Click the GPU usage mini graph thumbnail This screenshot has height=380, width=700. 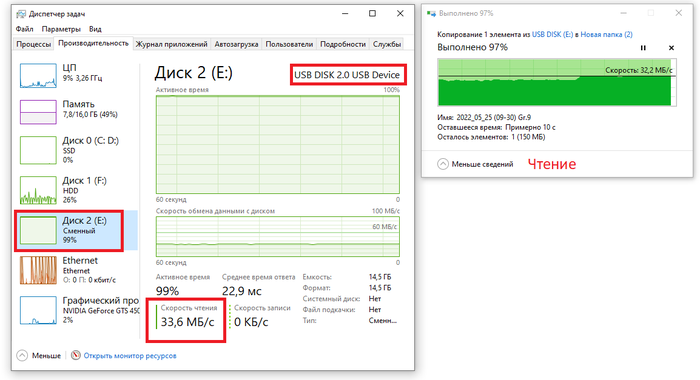click(38, 310)
